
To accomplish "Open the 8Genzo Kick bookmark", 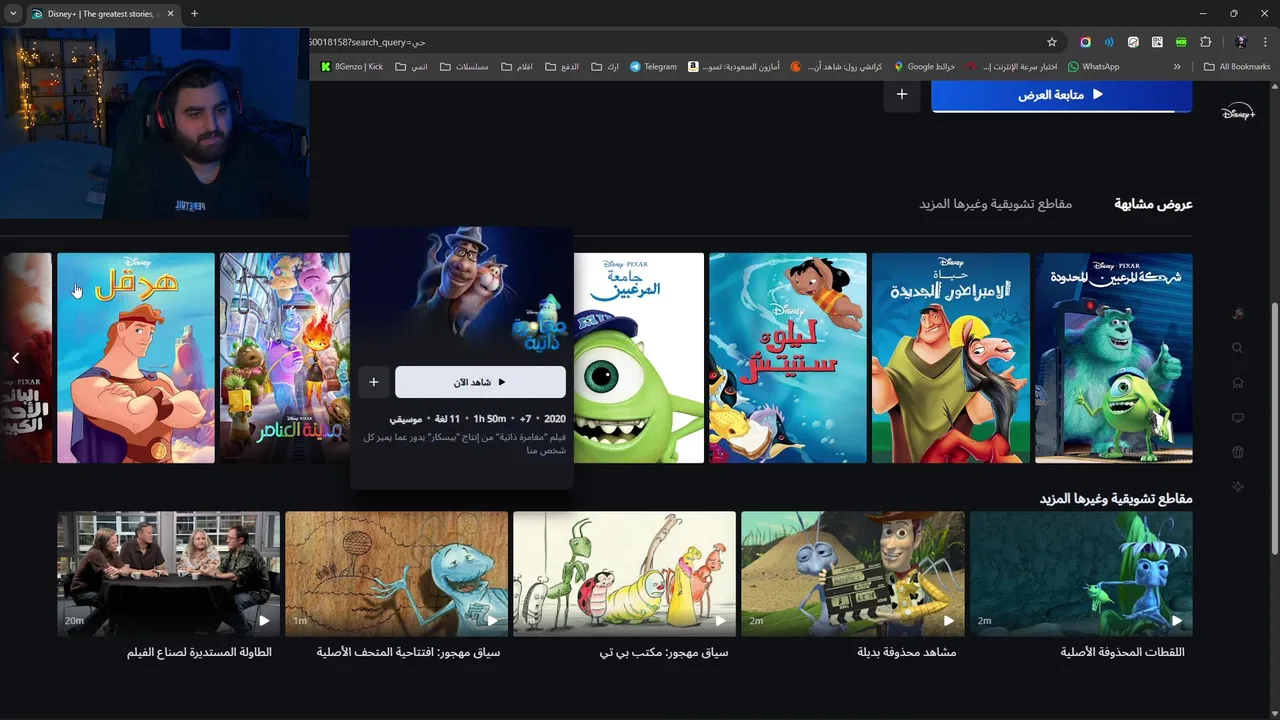I will [352, 67].
